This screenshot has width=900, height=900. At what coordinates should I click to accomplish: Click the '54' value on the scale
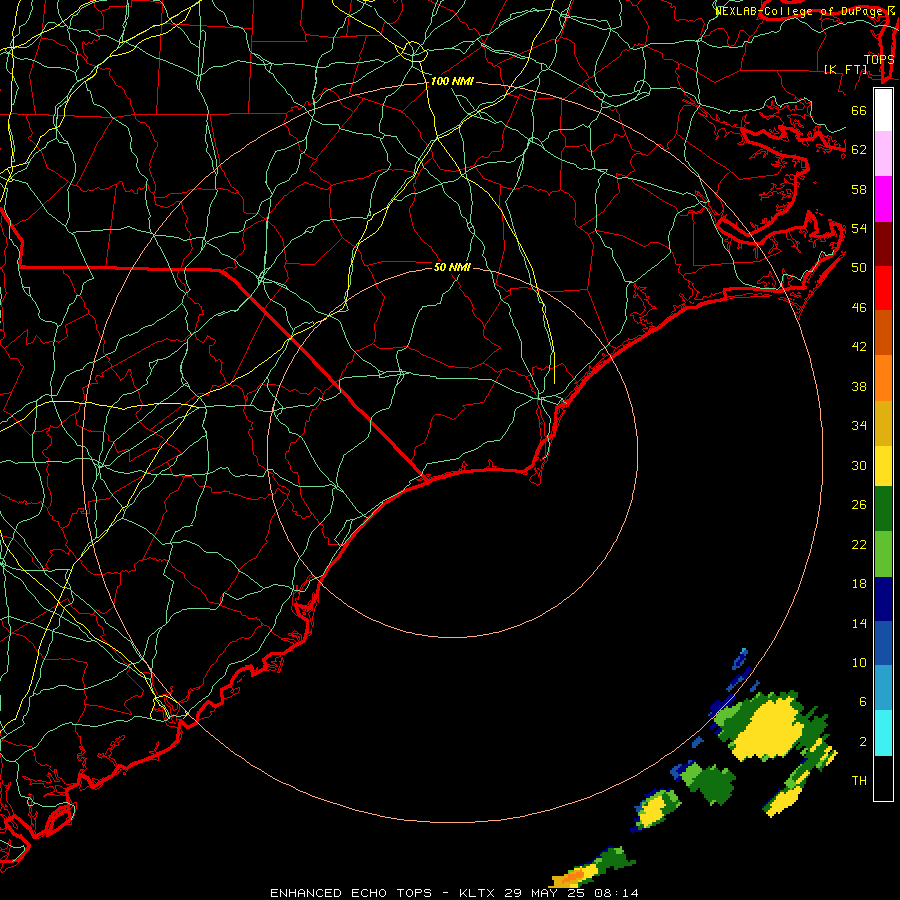coord(859,228)
